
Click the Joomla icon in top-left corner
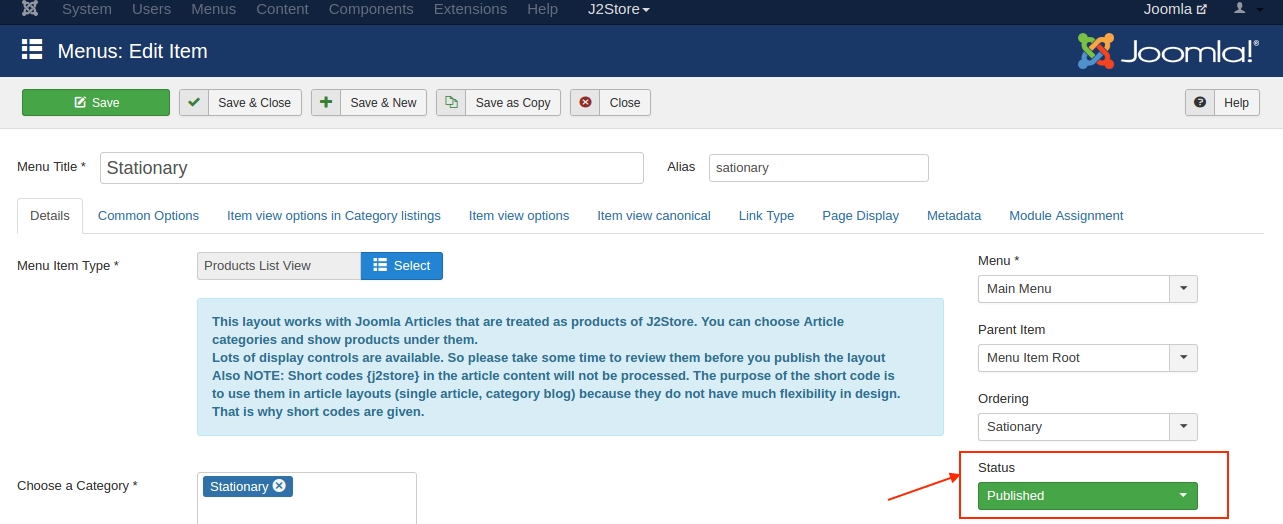[x=30, y=9]
